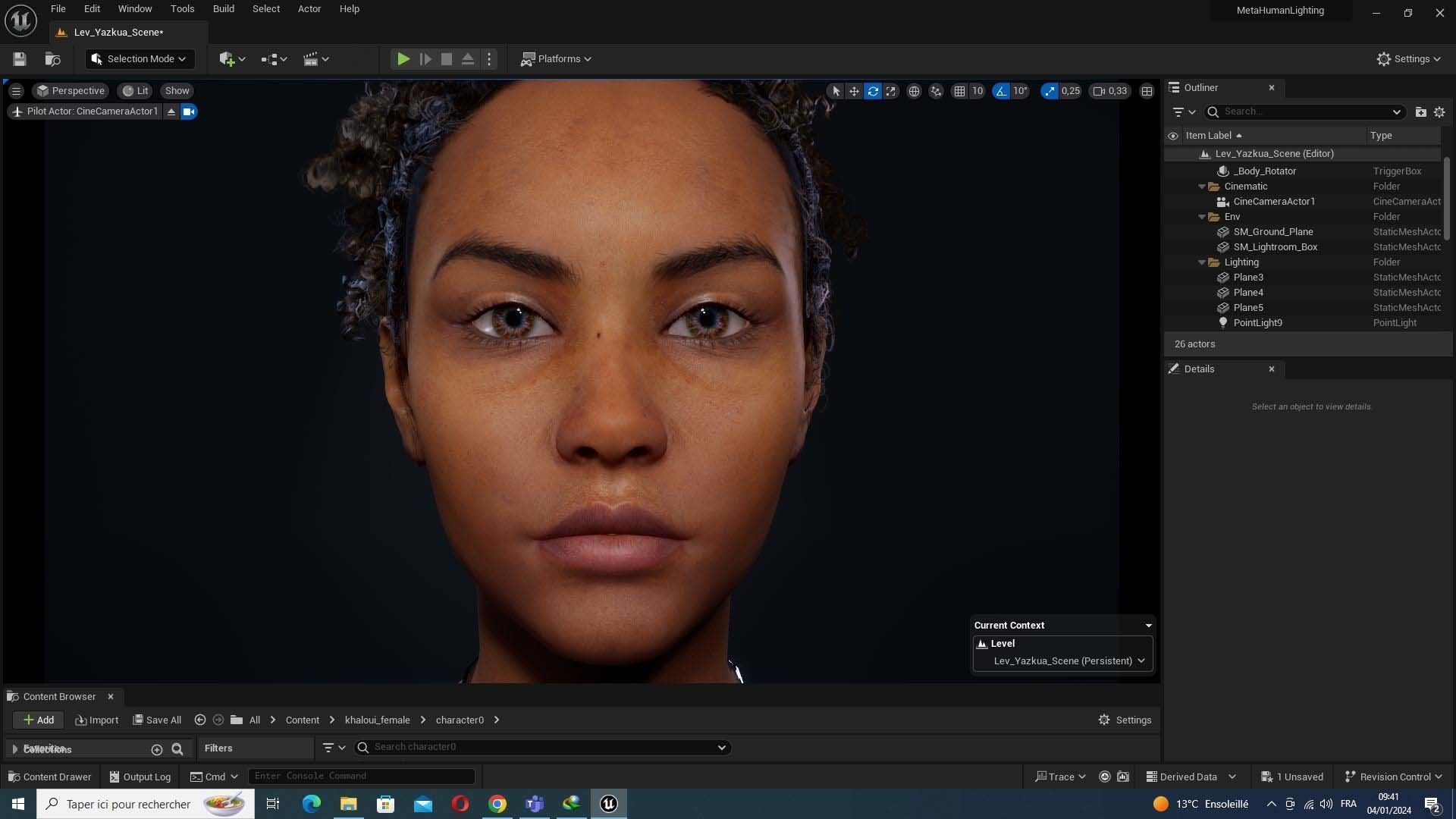Open the Selection Mode dropdown

(139, 59)
